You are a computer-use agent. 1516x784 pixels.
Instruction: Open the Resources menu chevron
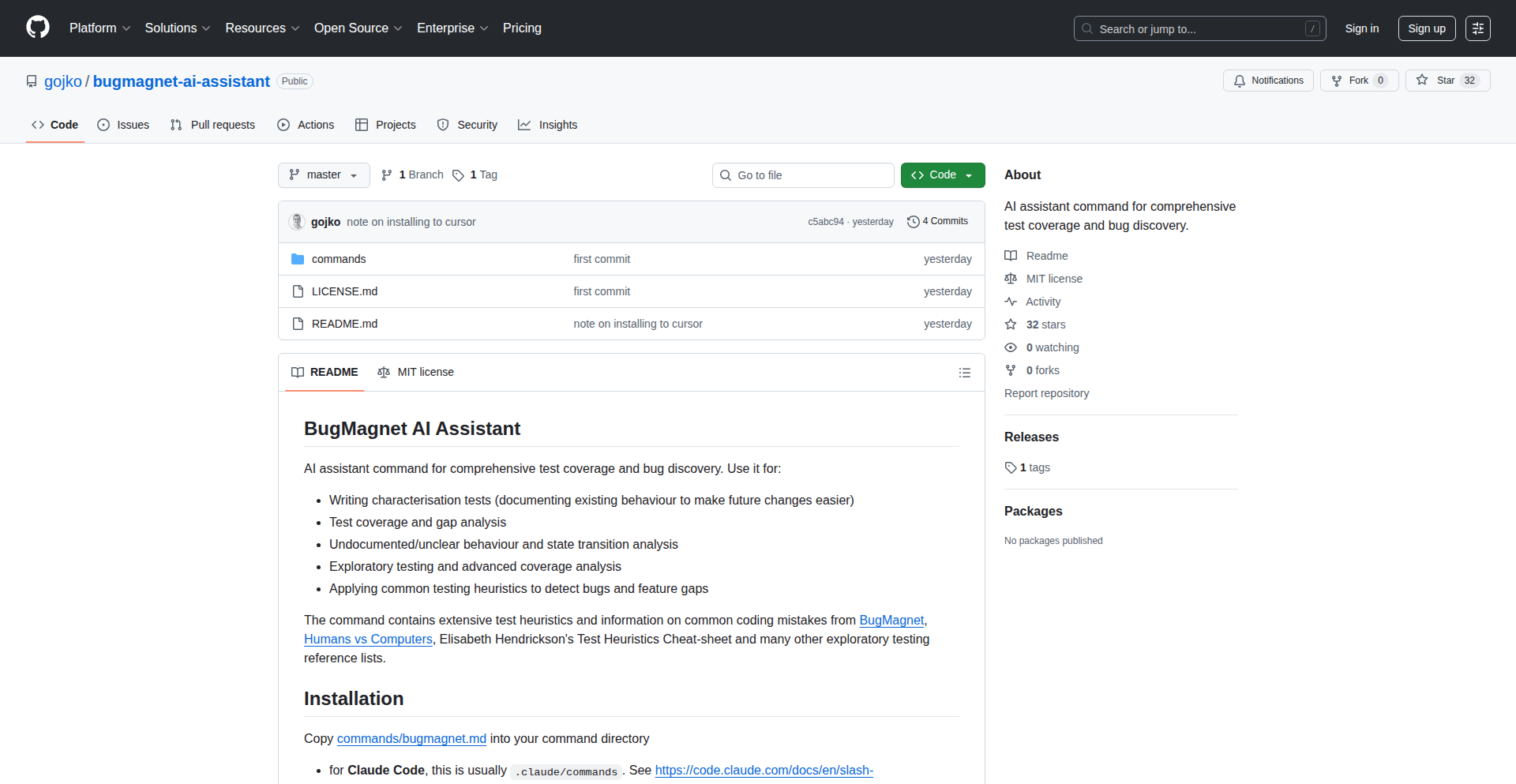tap(295, 28)
